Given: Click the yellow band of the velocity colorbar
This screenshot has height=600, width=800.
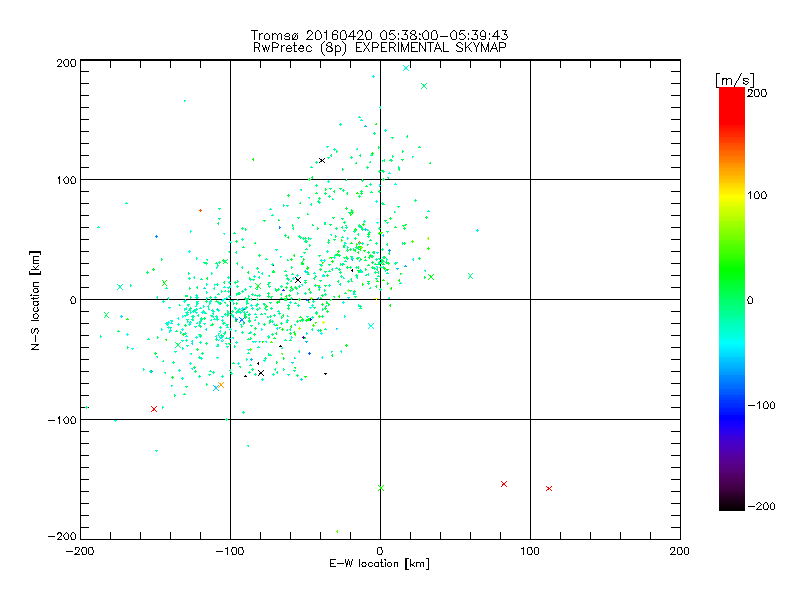Looking at the screenshot, I should pos(732,195).
